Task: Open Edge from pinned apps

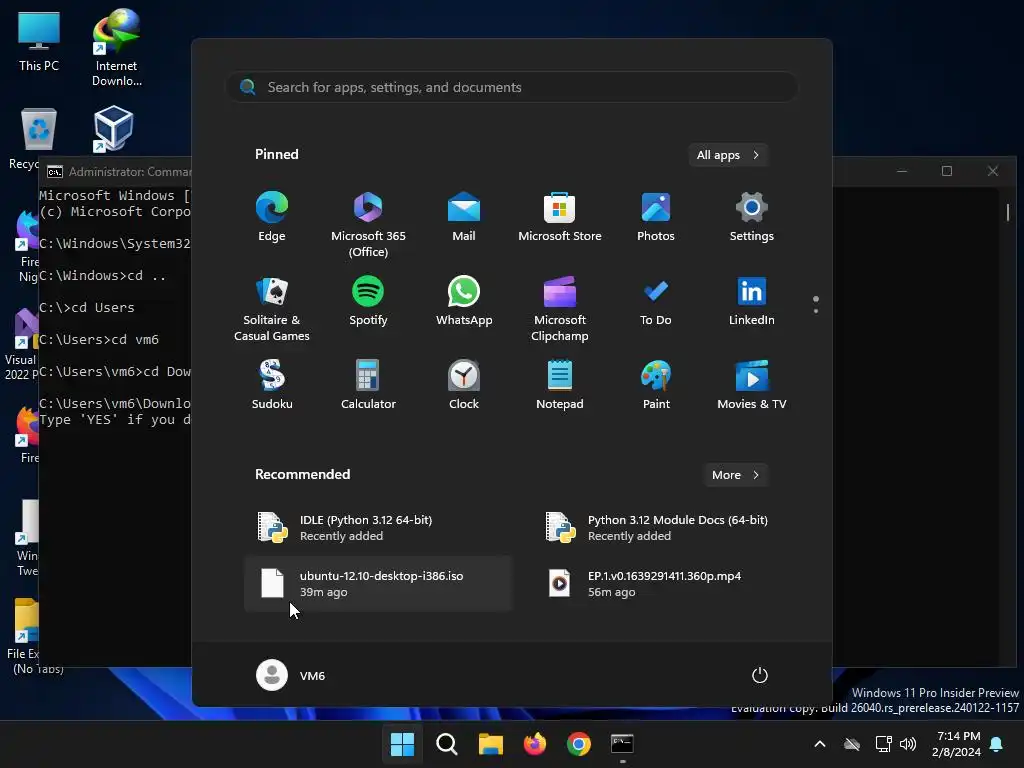Action: tap(272, 217)
